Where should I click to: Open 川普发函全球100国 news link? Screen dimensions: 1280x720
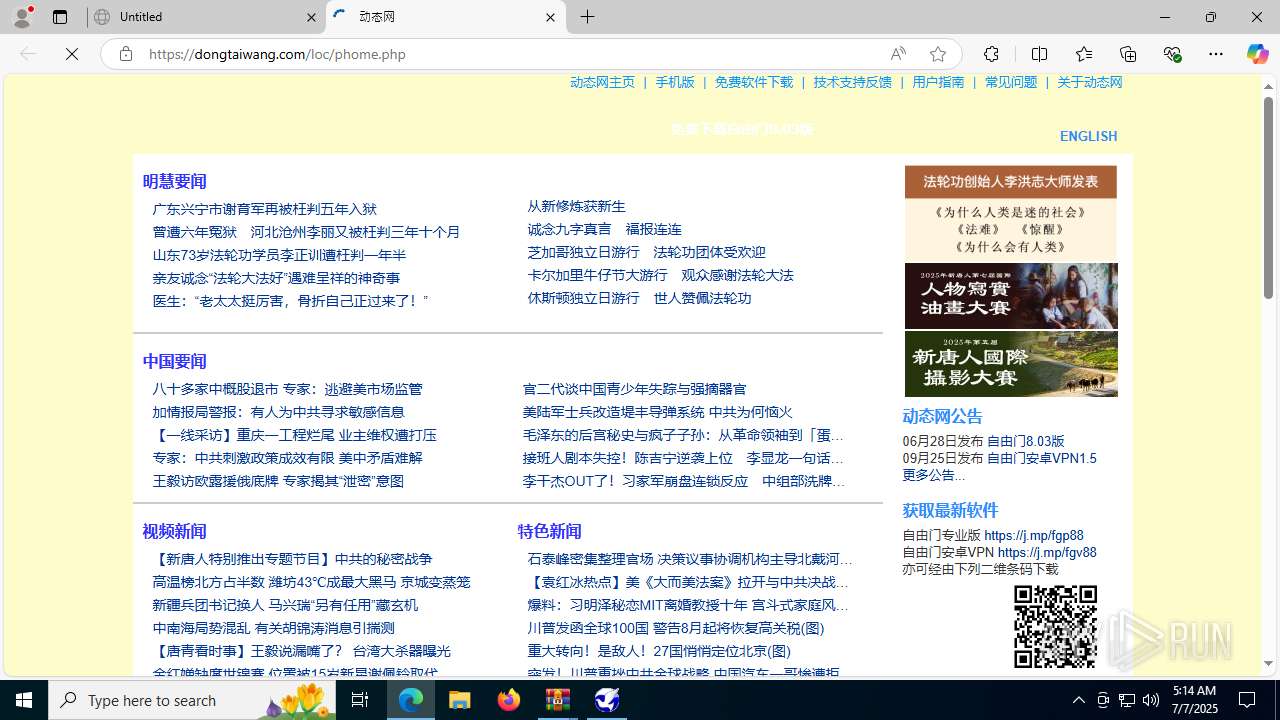(675, 628)
